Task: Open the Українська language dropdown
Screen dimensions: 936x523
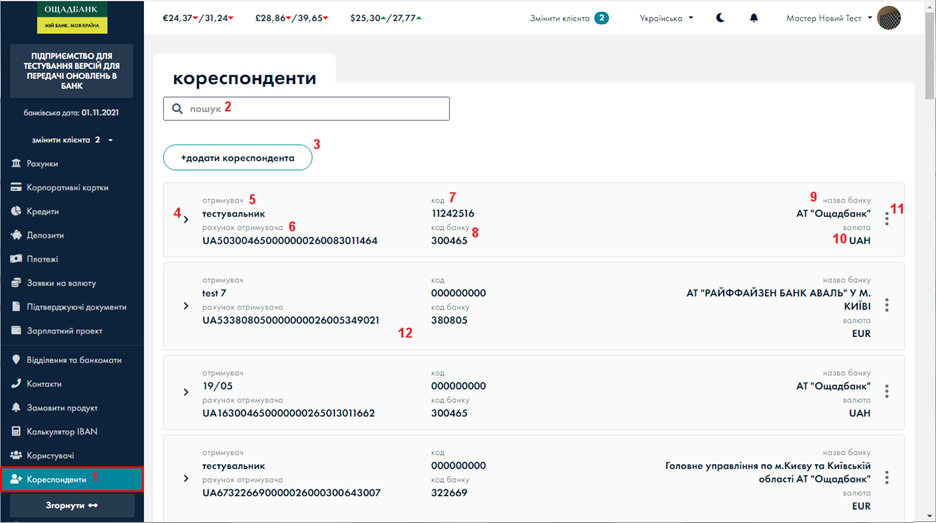Action: coord(666,18)
